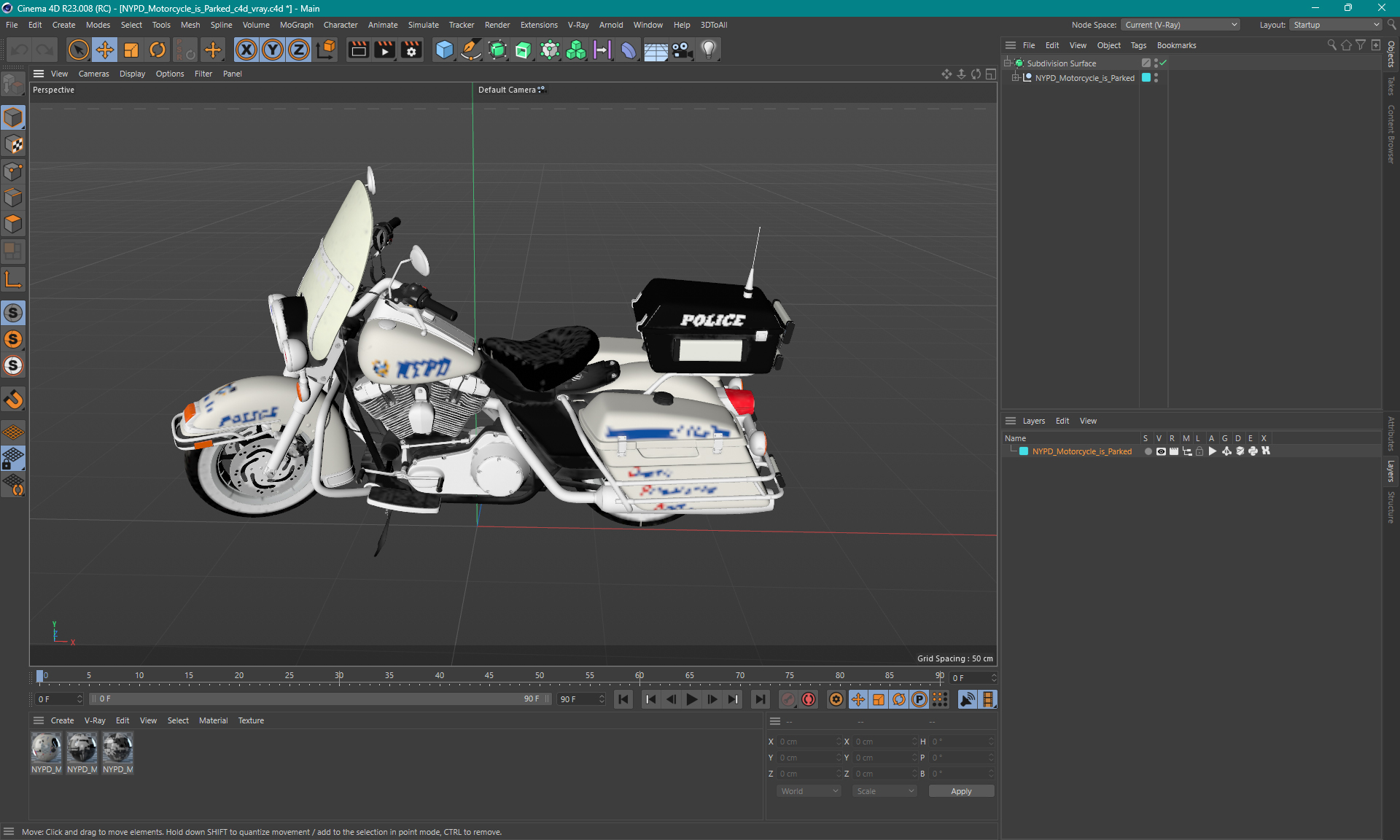Click the X position input field

(809, 742)
